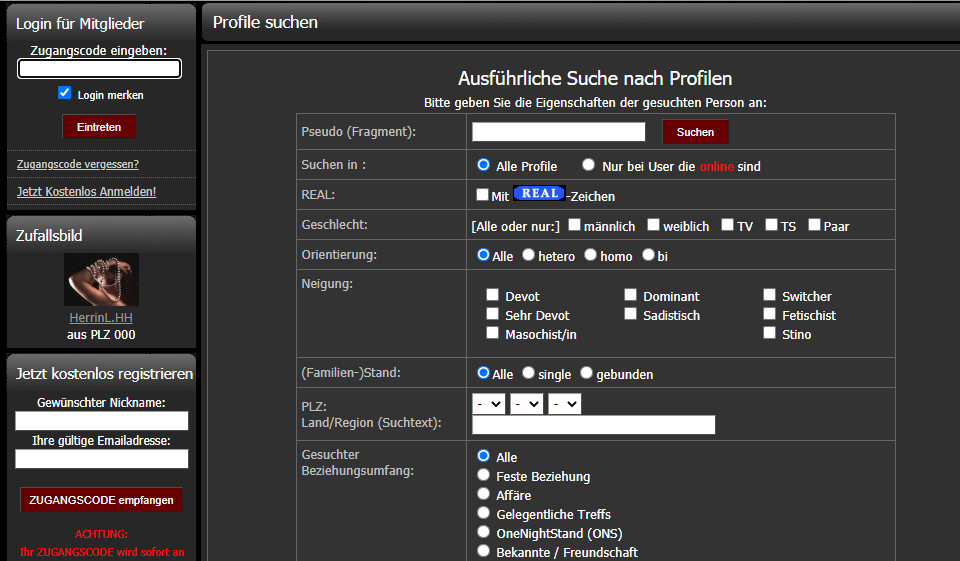Open the Zugangscode vergessen? link
Viewport: 960px width, 561px height.
tap(78, 164)
